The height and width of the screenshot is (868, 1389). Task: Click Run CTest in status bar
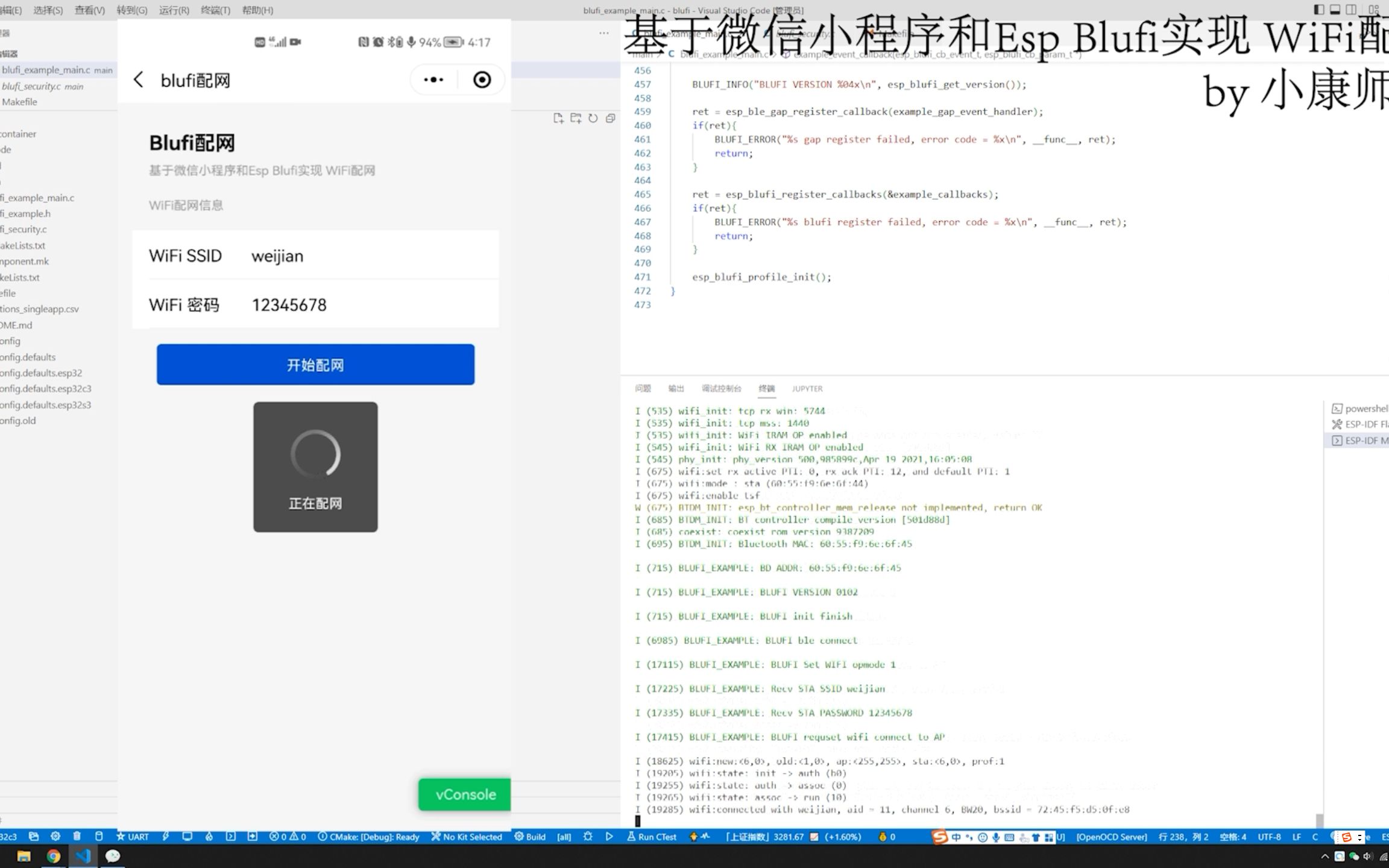coord(652,836)
